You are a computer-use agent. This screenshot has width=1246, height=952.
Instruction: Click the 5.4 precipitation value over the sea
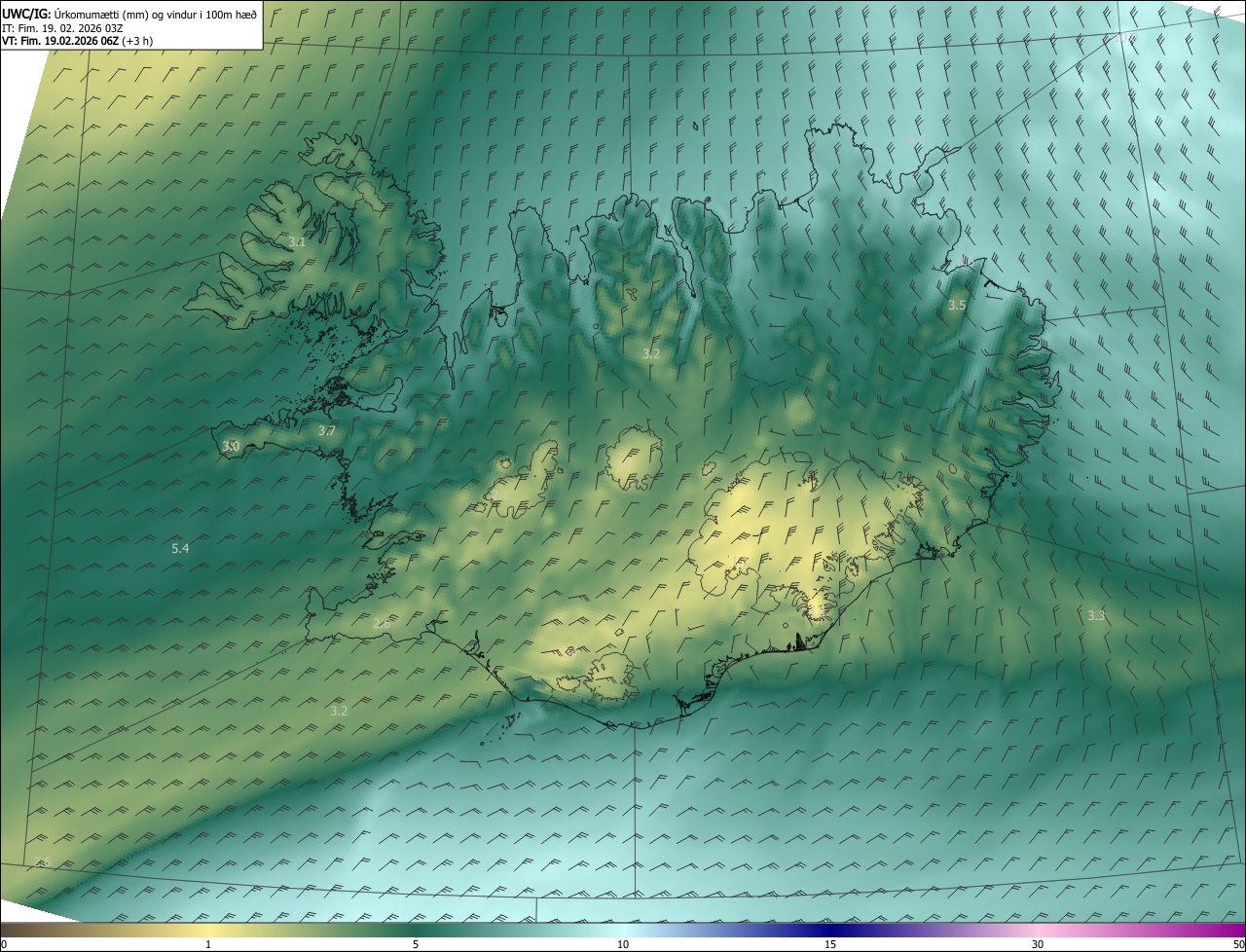pos(180,549)
